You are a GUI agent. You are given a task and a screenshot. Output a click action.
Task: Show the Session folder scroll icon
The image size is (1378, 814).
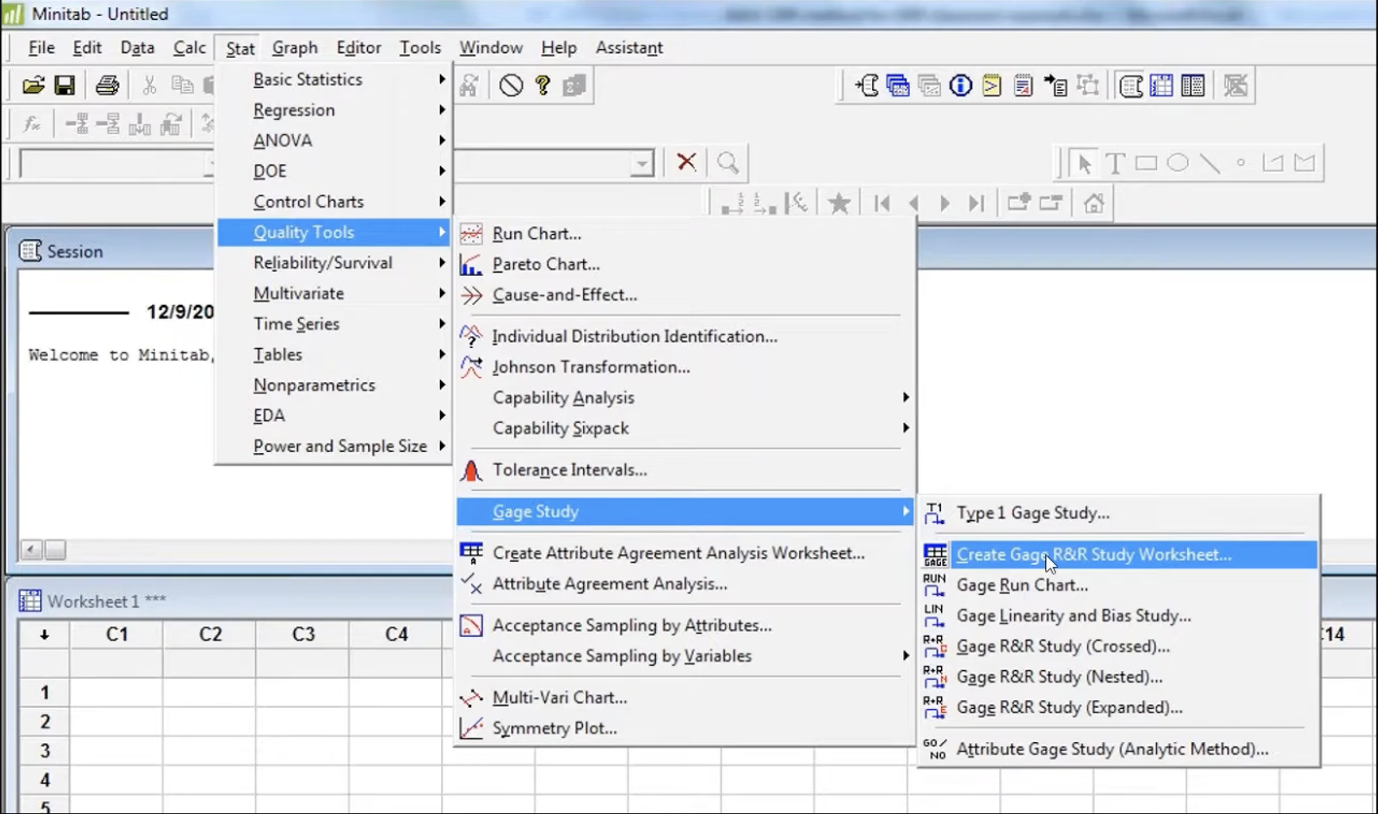click(867, 86)
